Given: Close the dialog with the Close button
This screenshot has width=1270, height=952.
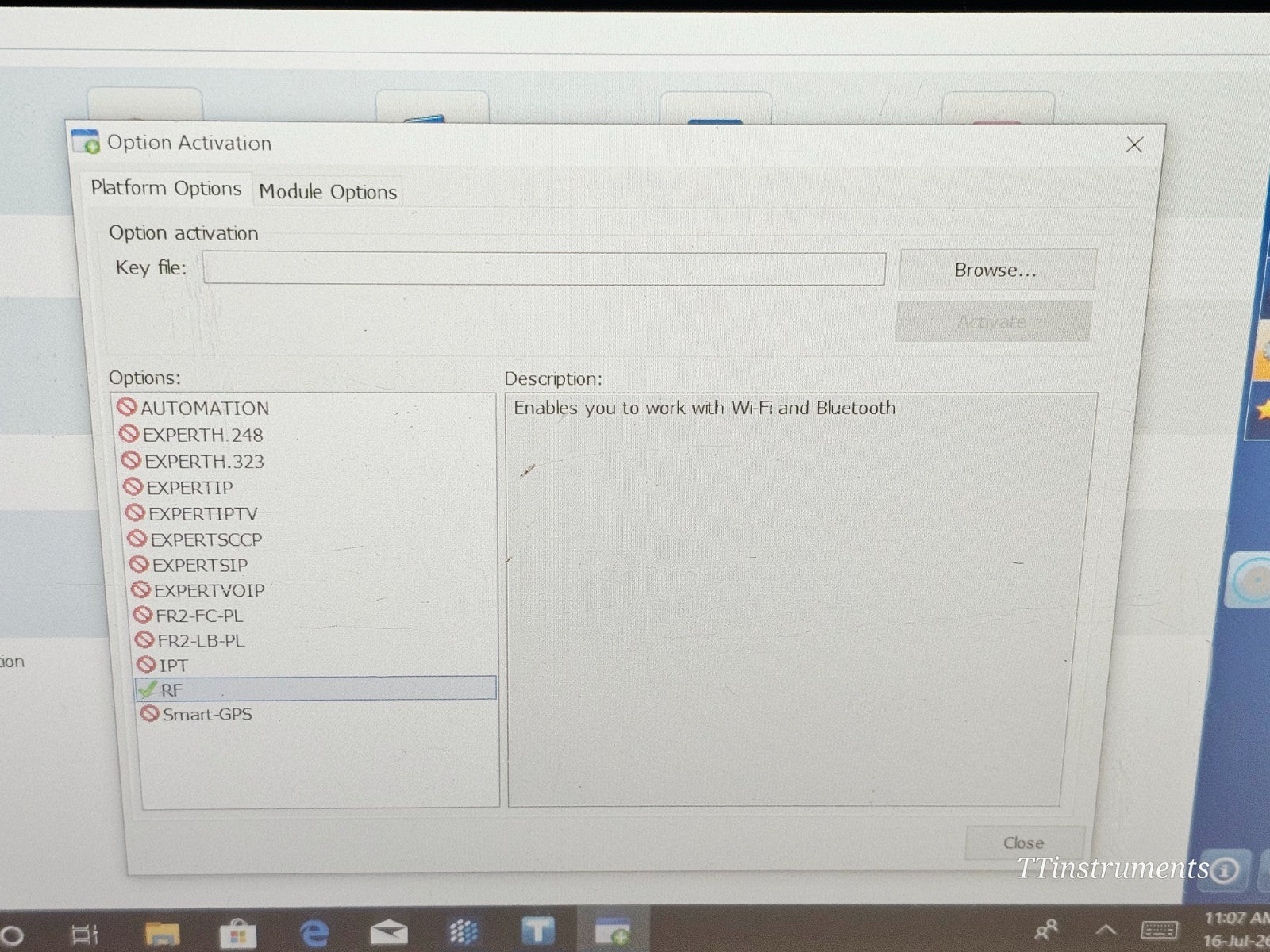Looking at the screenshot, I should 1024,843.
